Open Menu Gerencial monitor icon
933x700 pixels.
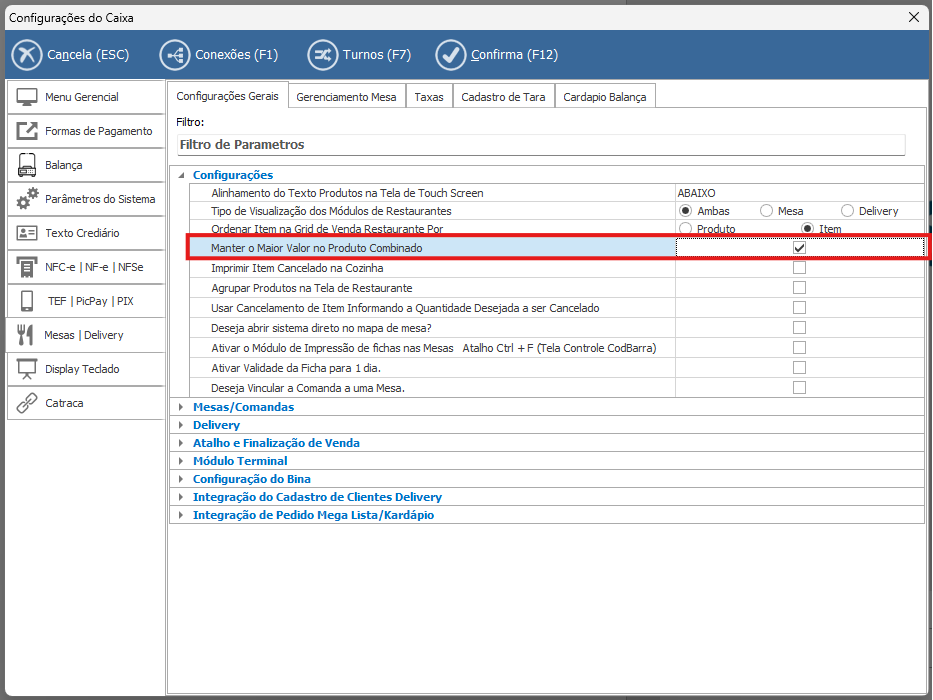(28, 97)
